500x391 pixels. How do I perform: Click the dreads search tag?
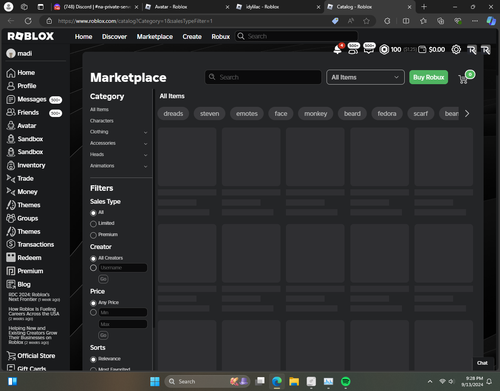pyautogui.click(x=173, y=114)
